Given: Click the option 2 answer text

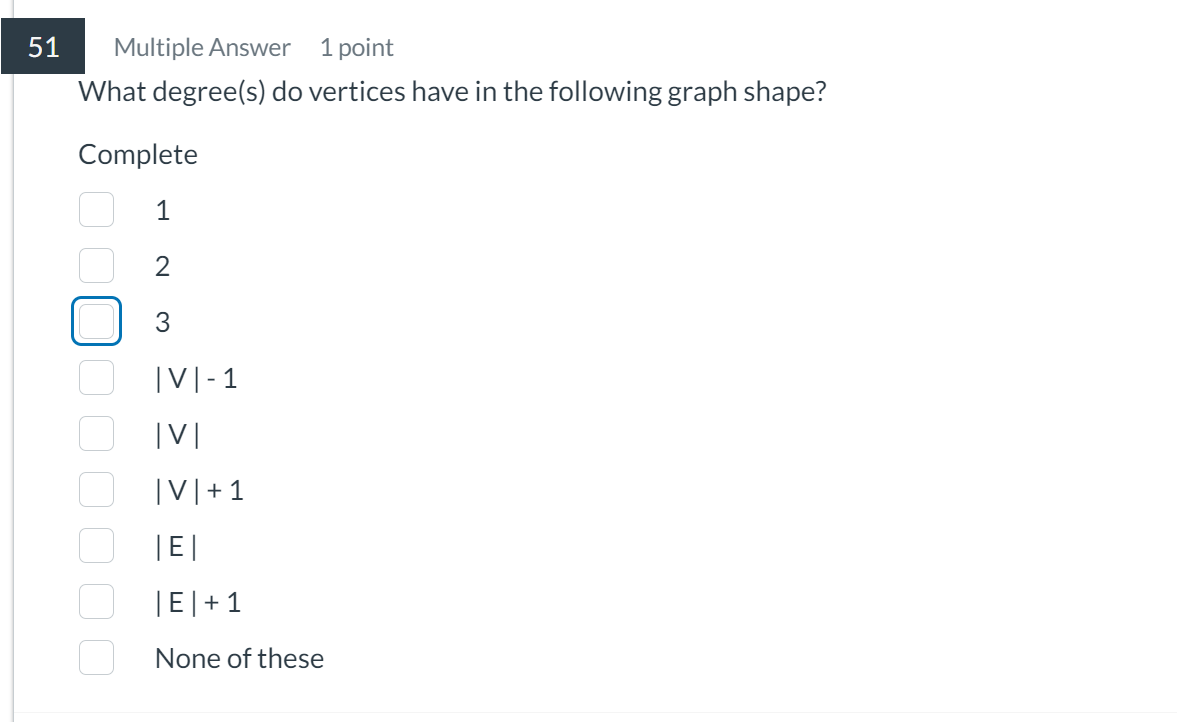Looking at the screenshot, I should 162,265.
